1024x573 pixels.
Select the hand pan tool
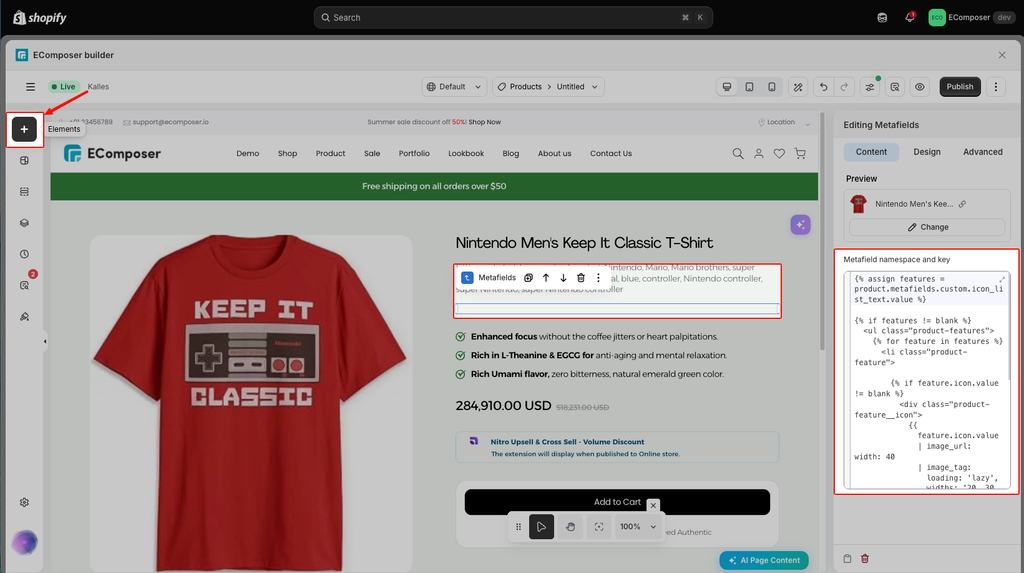tap(570, 527)
